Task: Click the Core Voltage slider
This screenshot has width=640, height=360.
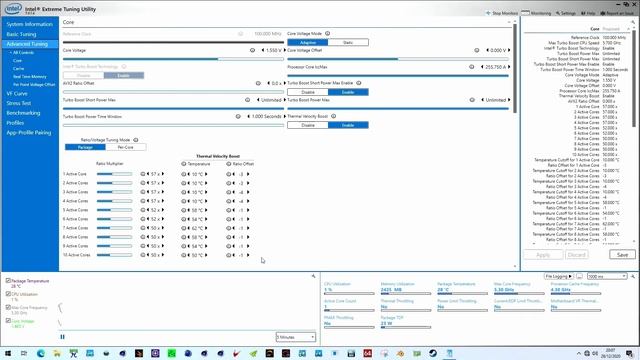Action: pos(173,59)
